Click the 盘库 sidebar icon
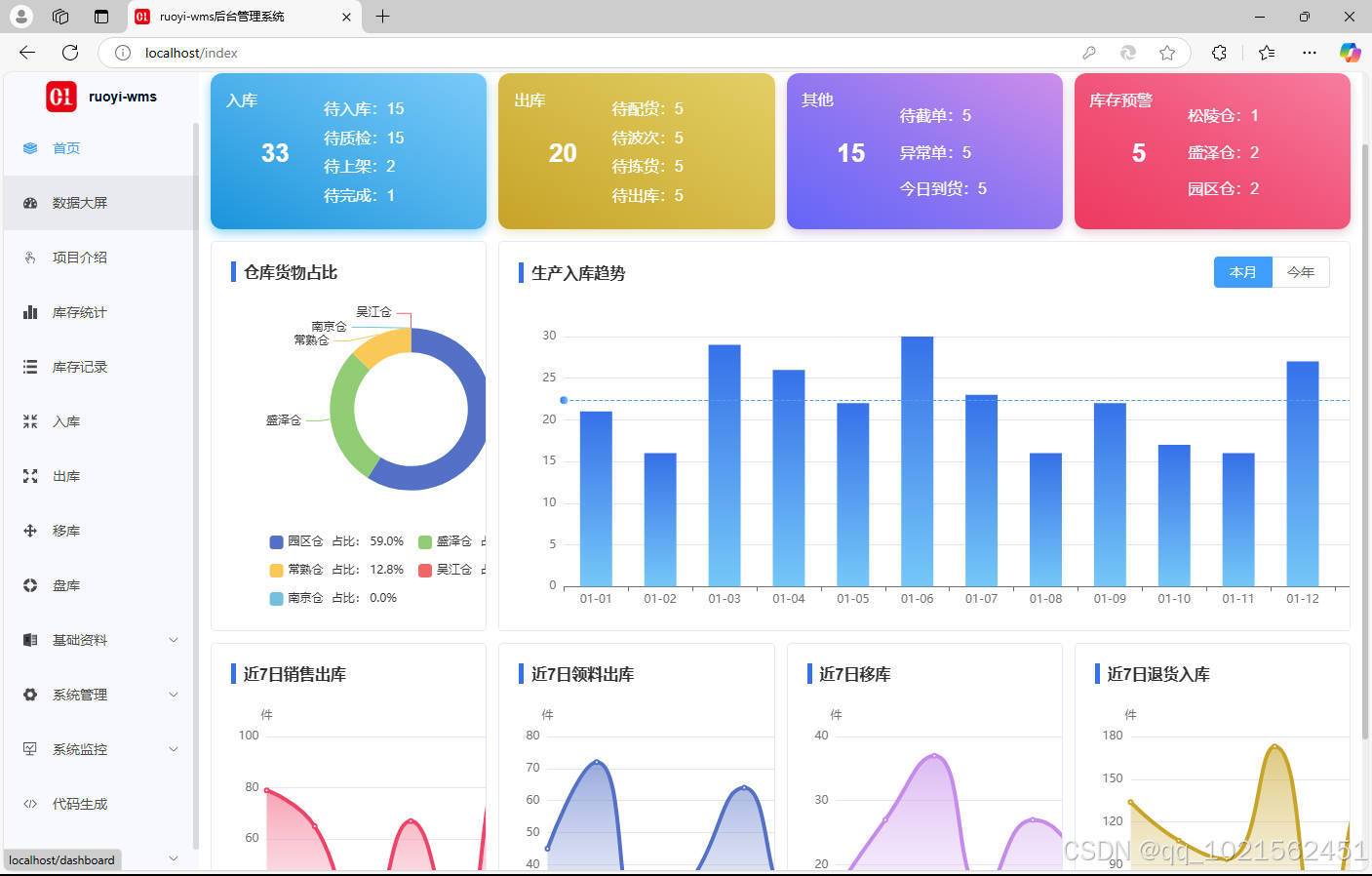 tap(30, 585)
